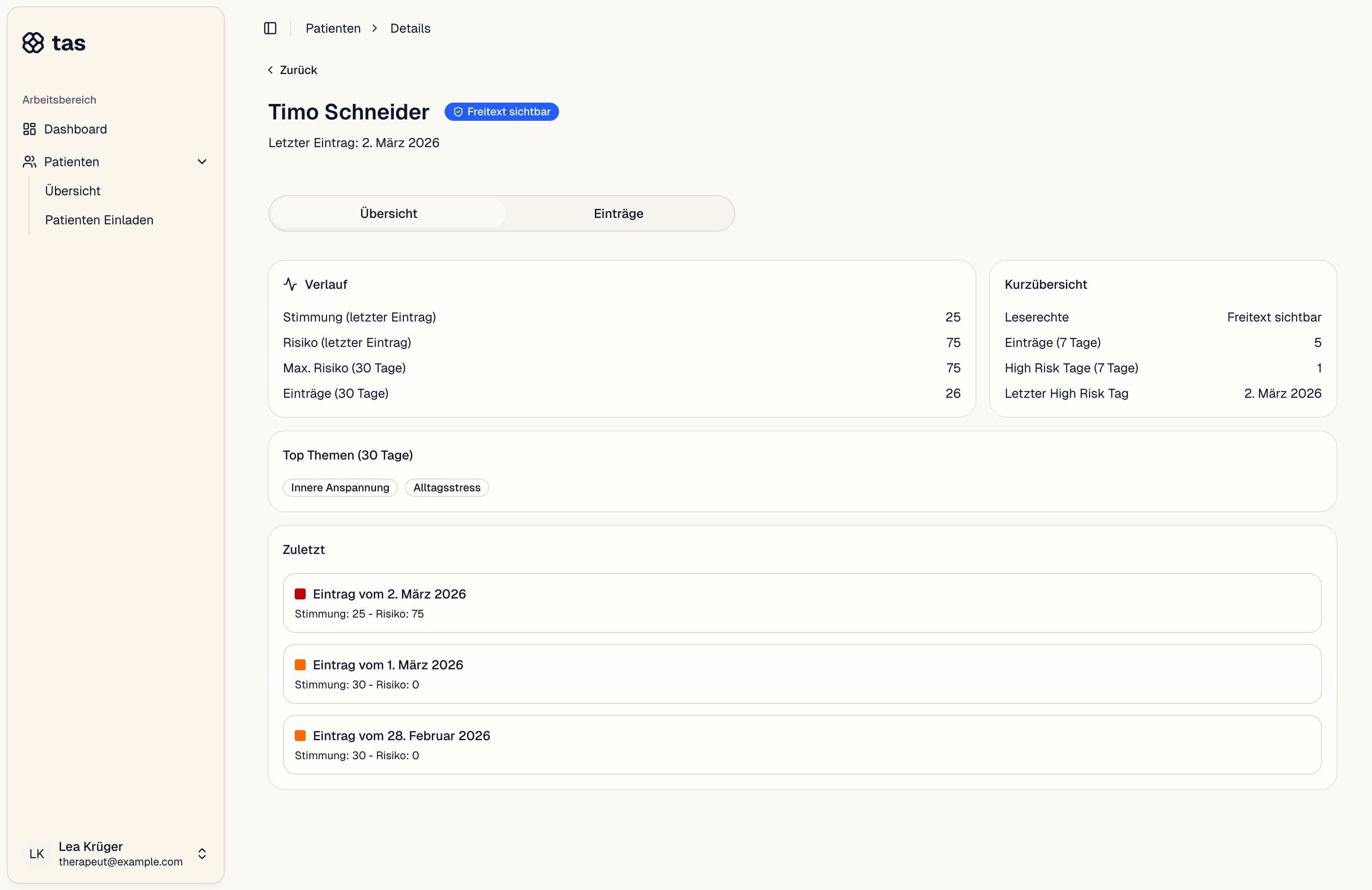Click the tas logo icon

point(33,43)
